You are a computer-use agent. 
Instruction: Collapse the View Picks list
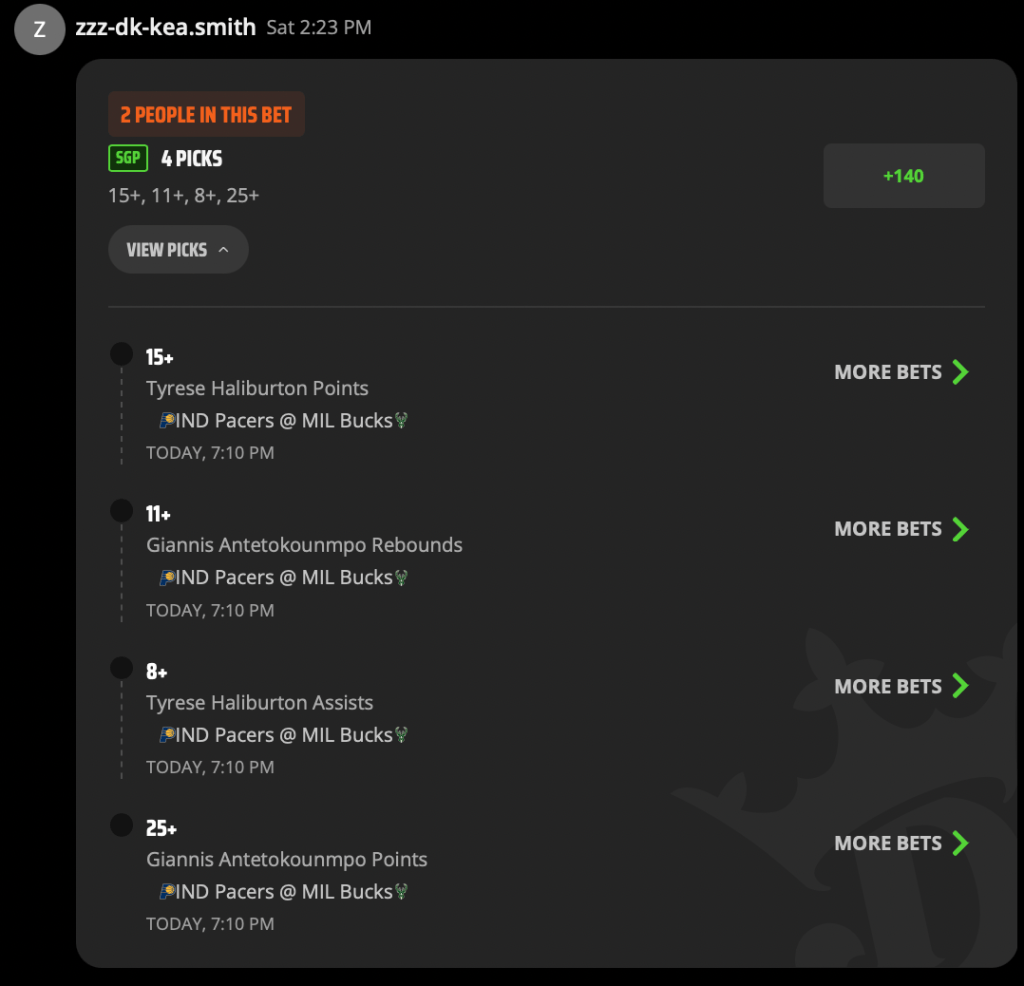click(178, 249)
